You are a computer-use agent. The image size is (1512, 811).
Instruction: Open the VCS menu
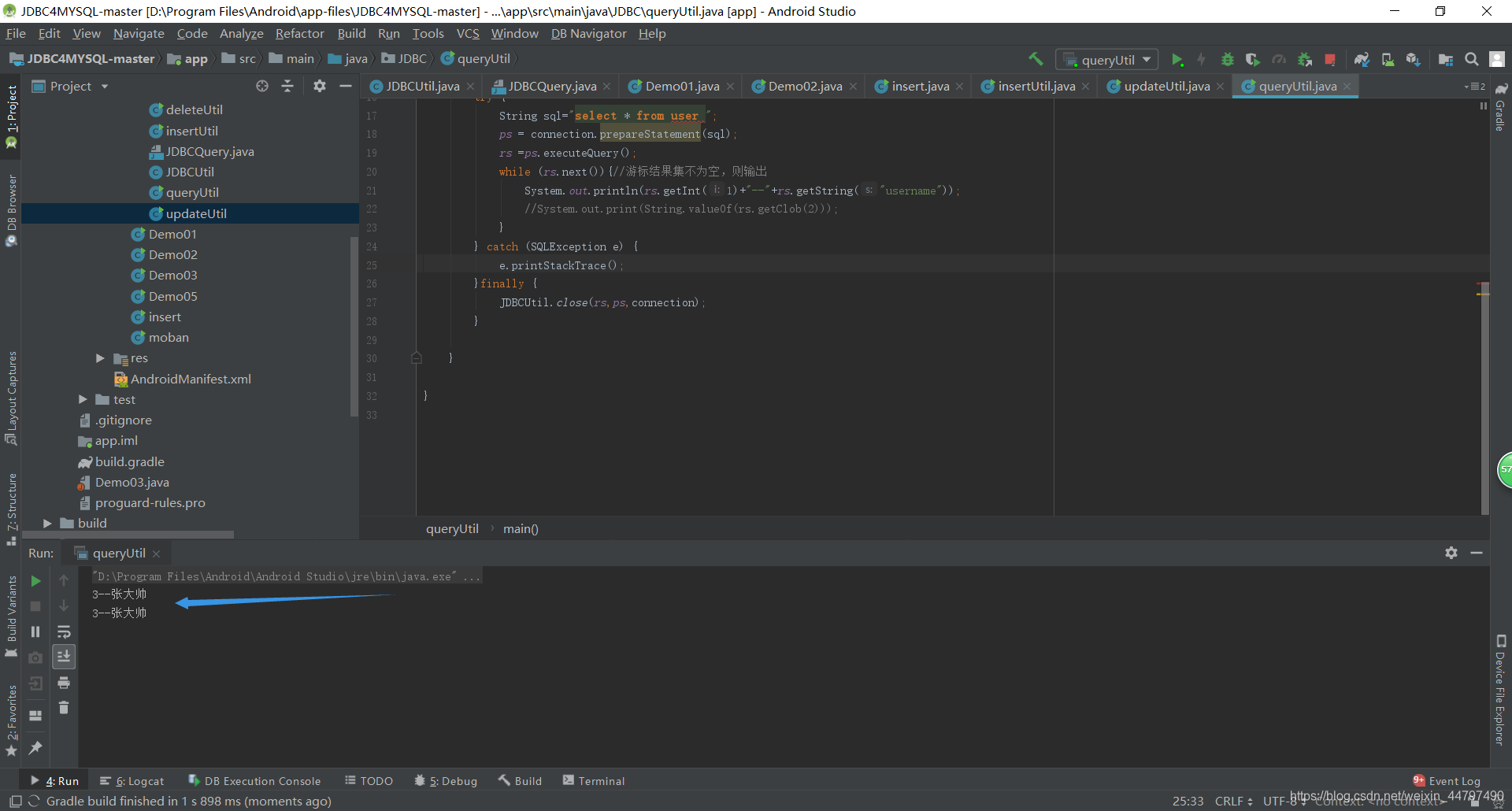tap(468, 33)
